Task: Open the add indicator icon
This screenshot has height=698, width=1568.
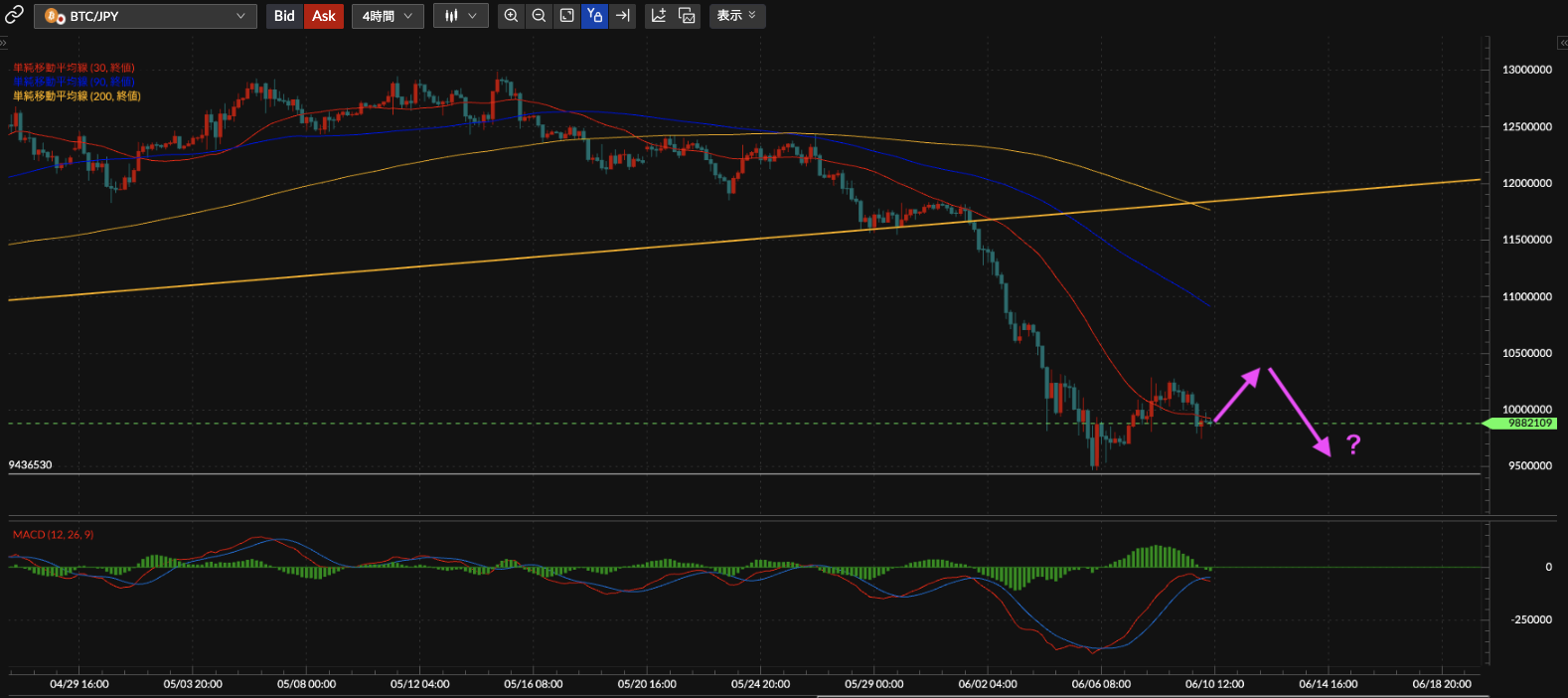Action: [x=659, y=16]
